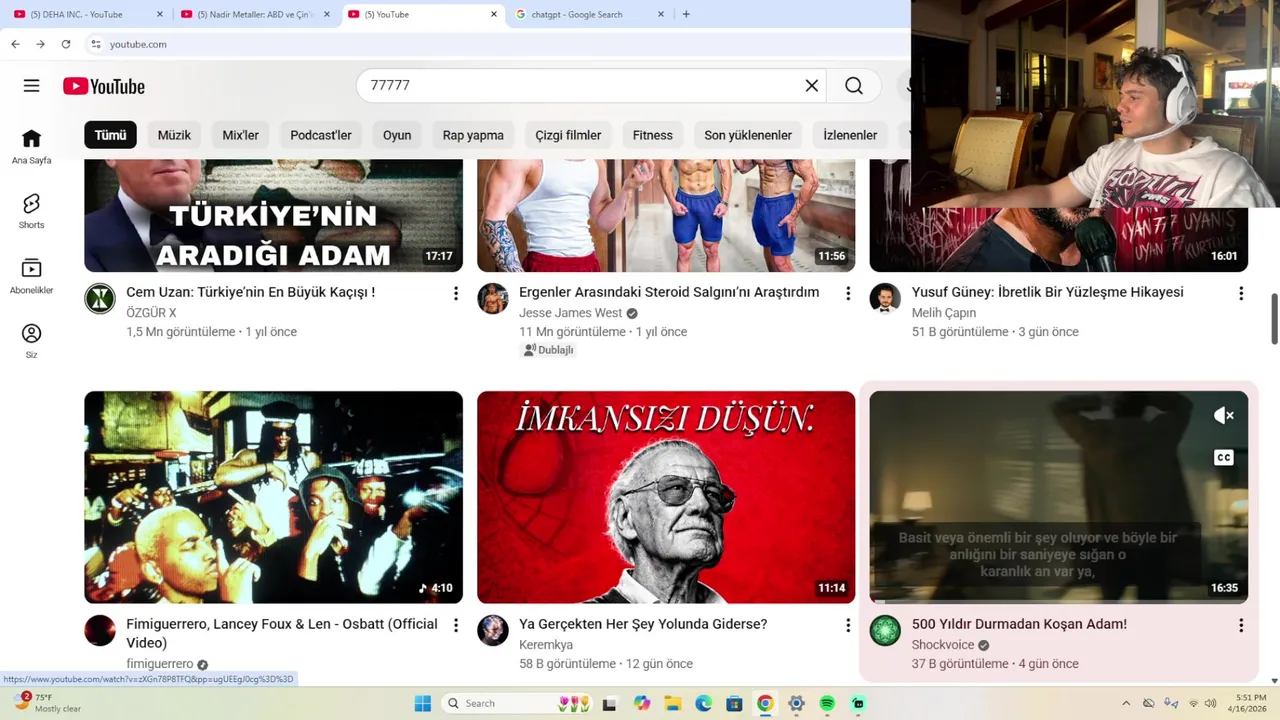Select the Mix'ler filter chip
Screen dimensions: 1280x720
pos(240,135)
